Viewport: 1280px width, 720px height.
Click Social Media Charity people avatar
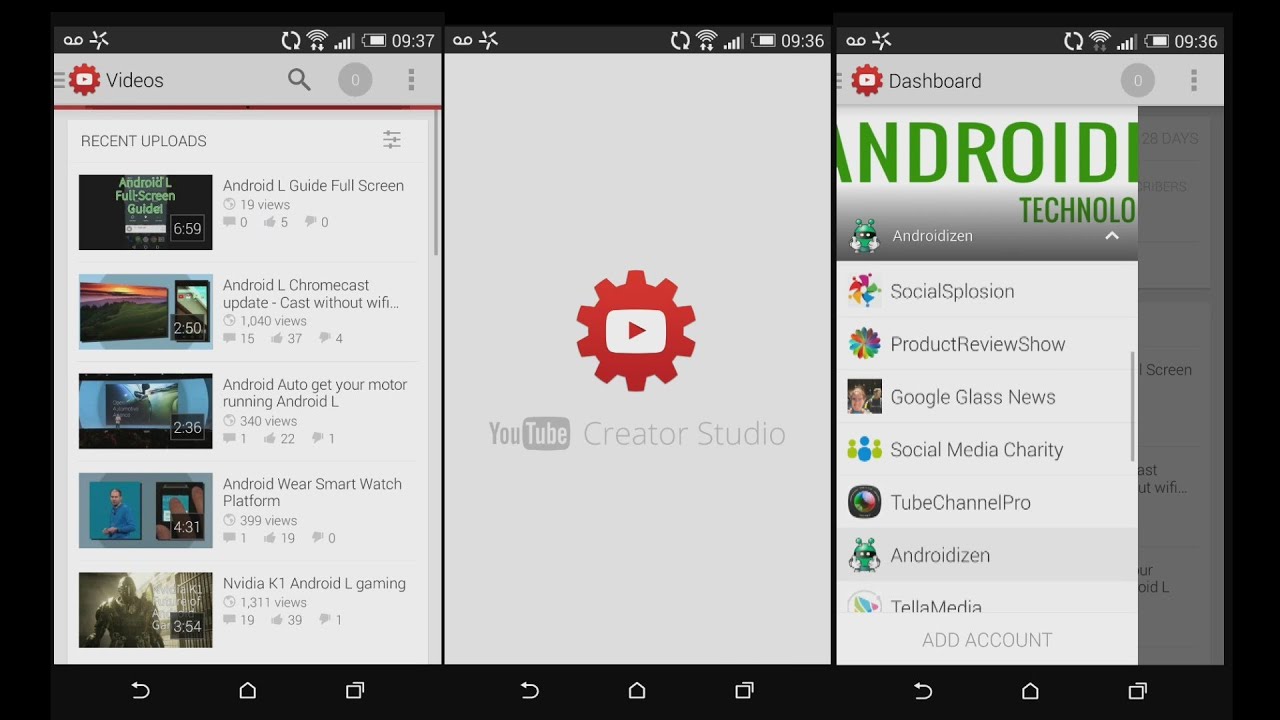click(x=864, y=450)
